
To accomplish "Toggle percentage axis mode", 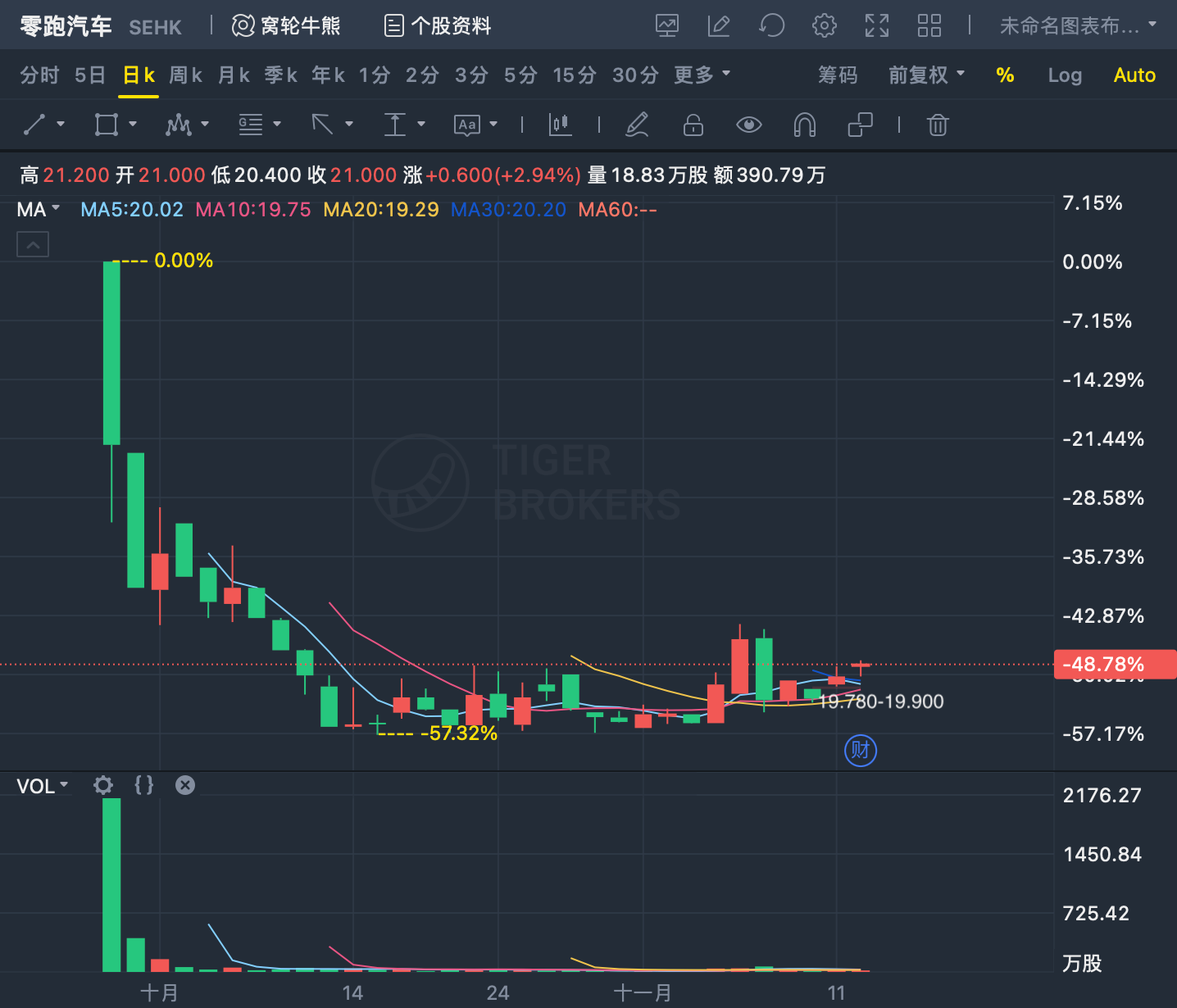I will tap(1005, 75).
